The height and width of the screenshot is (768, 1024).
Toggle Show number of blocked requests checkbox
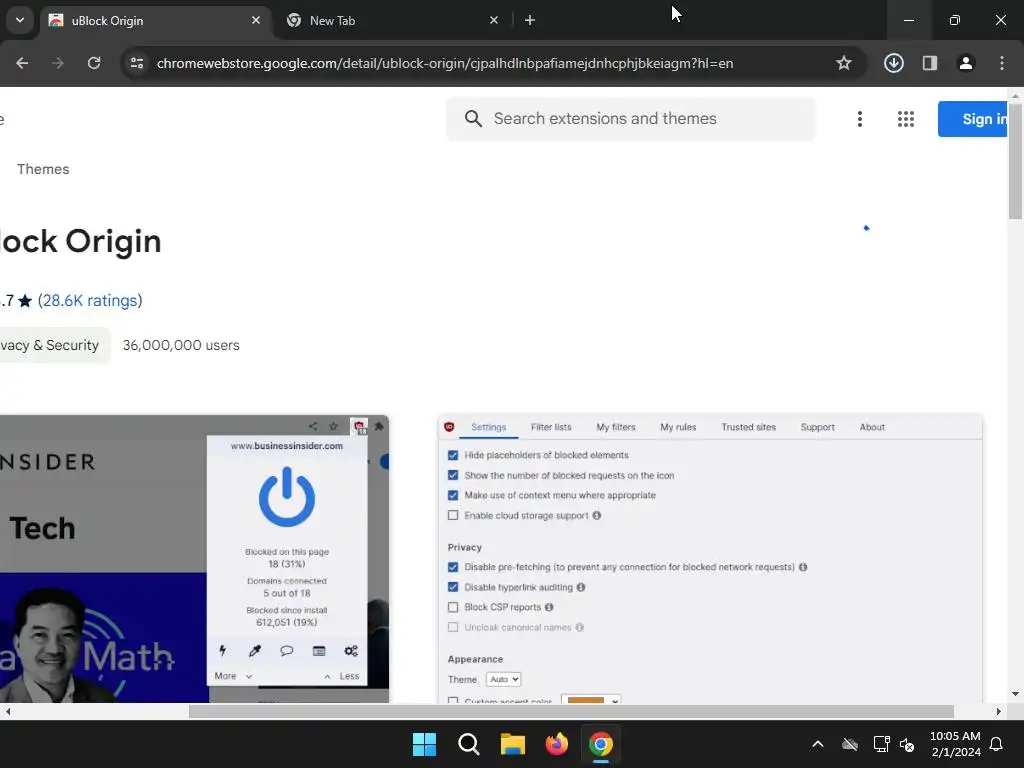point(453,475)
